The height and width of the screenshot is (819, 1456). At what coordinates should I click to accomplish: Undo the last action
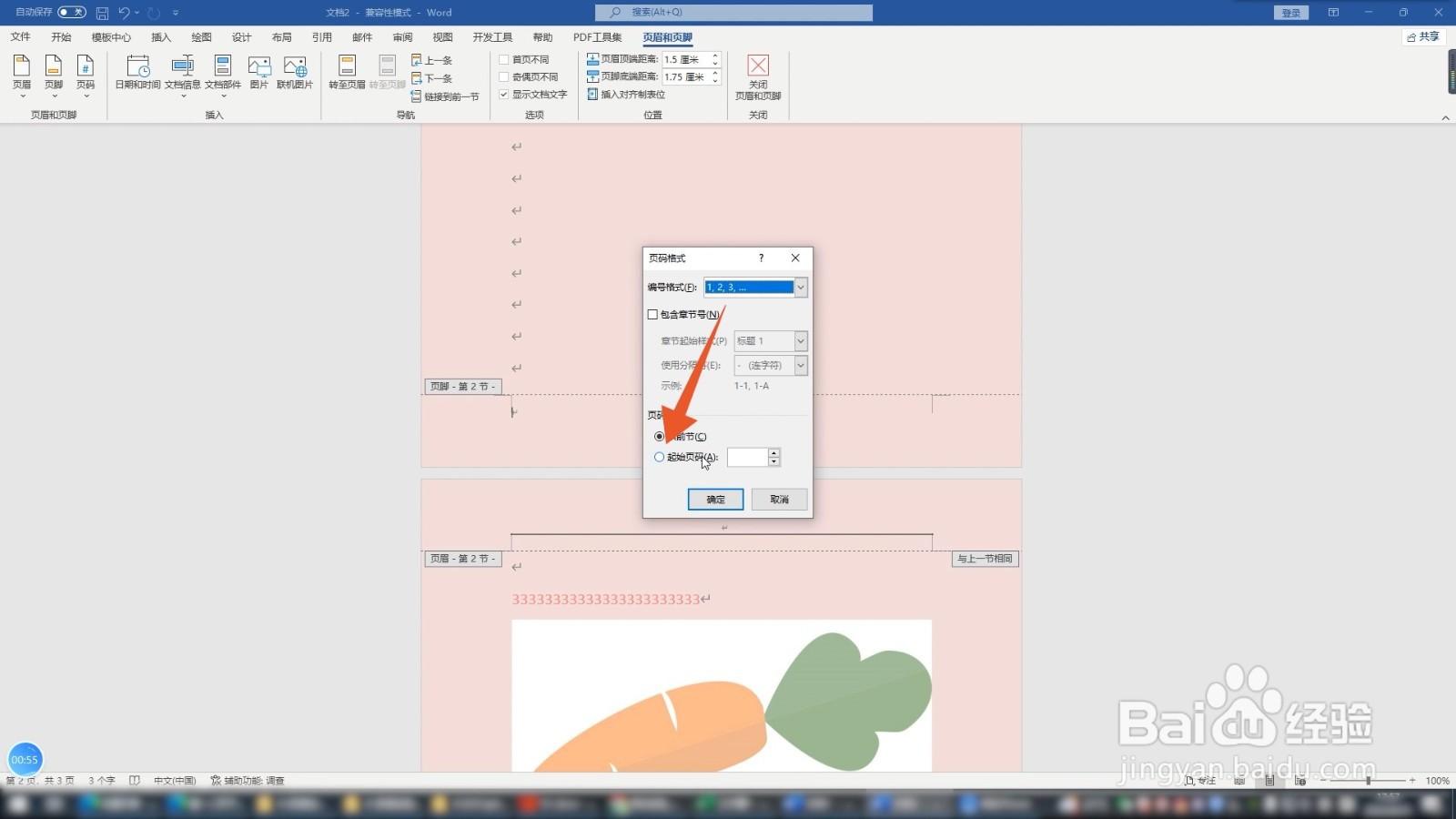tap(124, 13)
